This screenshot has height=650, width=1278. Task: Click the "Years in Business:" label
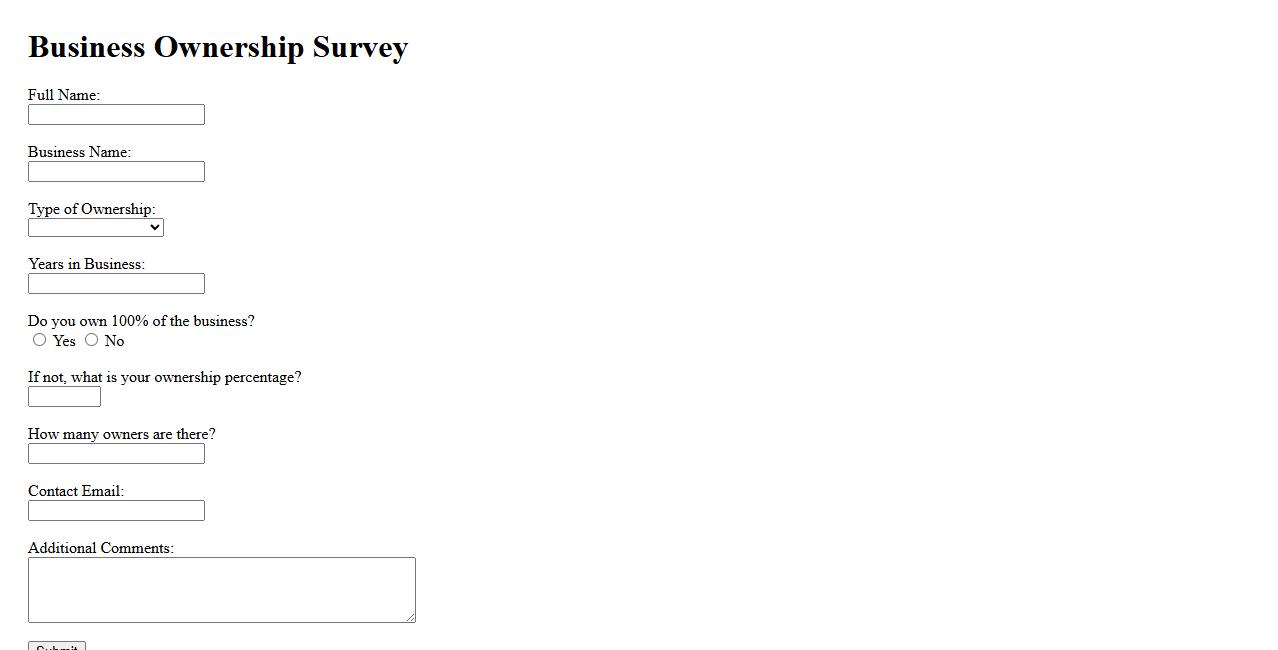86,264
